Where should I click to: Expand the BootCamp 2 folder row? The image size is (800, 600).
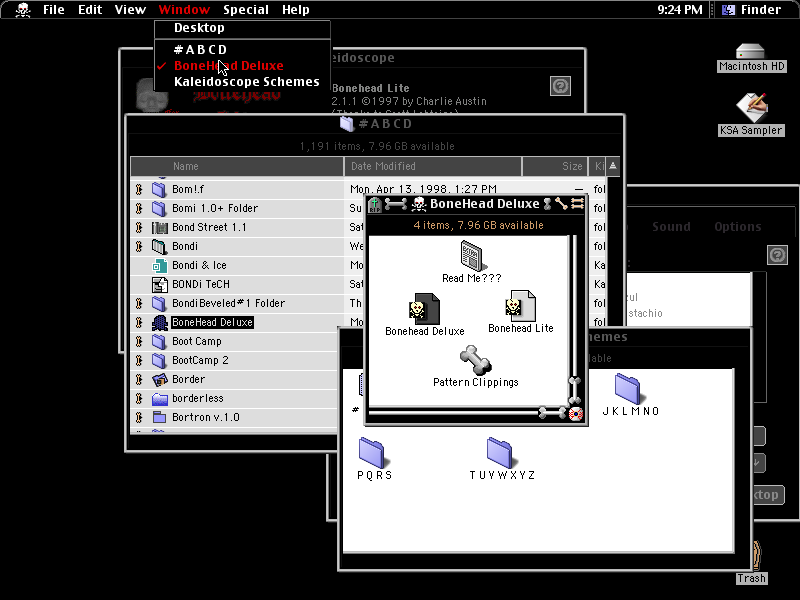139,360
